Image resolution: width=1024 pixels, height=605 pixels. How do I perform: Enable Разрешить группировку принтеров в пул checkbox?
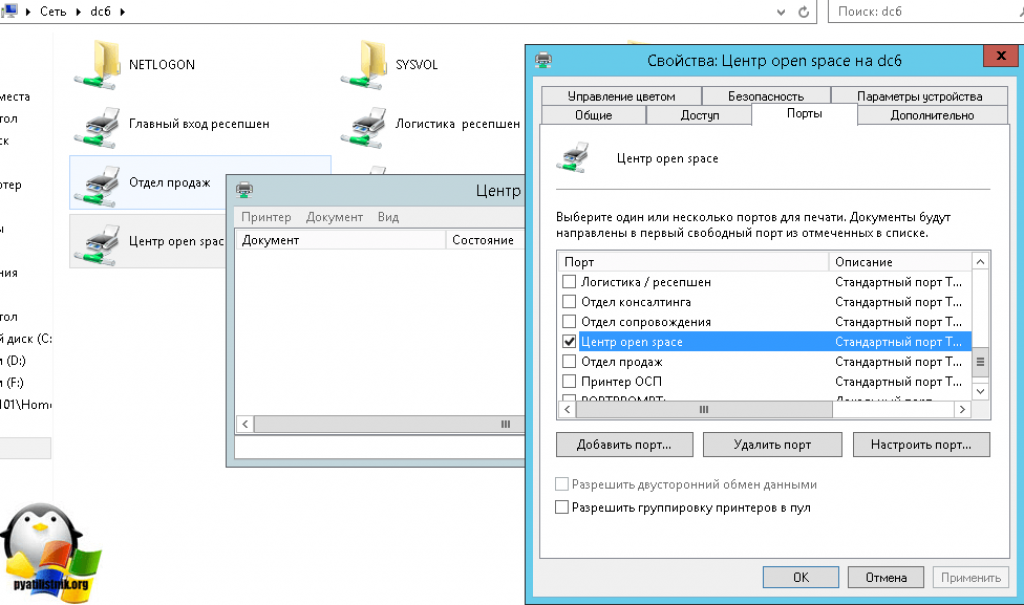coord(562,507)
